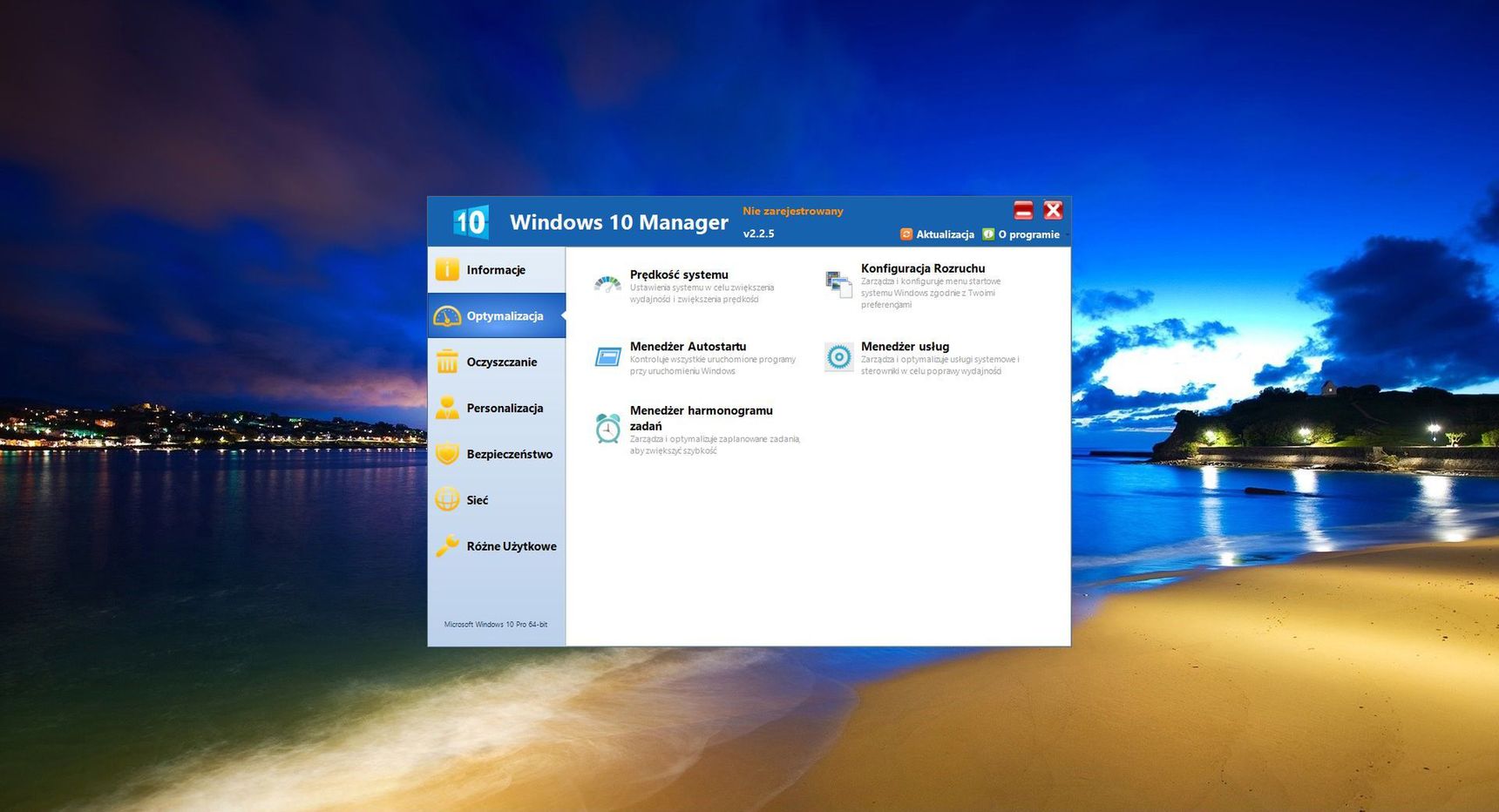Click the Prędkość systemu speedometer icon
The height and width of the screenshot is (812, 1499).
point(607,285)
